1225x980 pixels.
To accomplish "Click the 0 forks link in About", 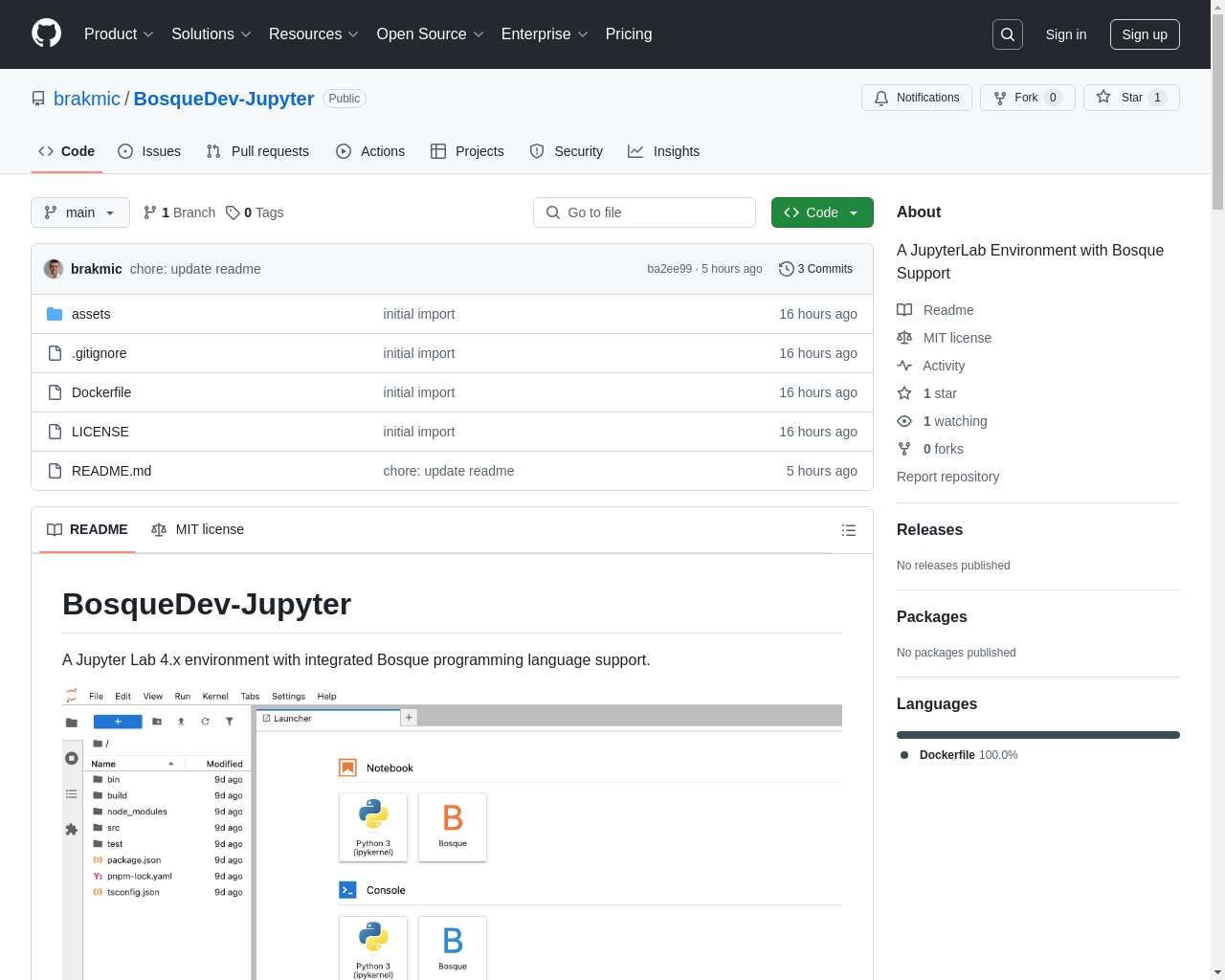I will point(930,449).
